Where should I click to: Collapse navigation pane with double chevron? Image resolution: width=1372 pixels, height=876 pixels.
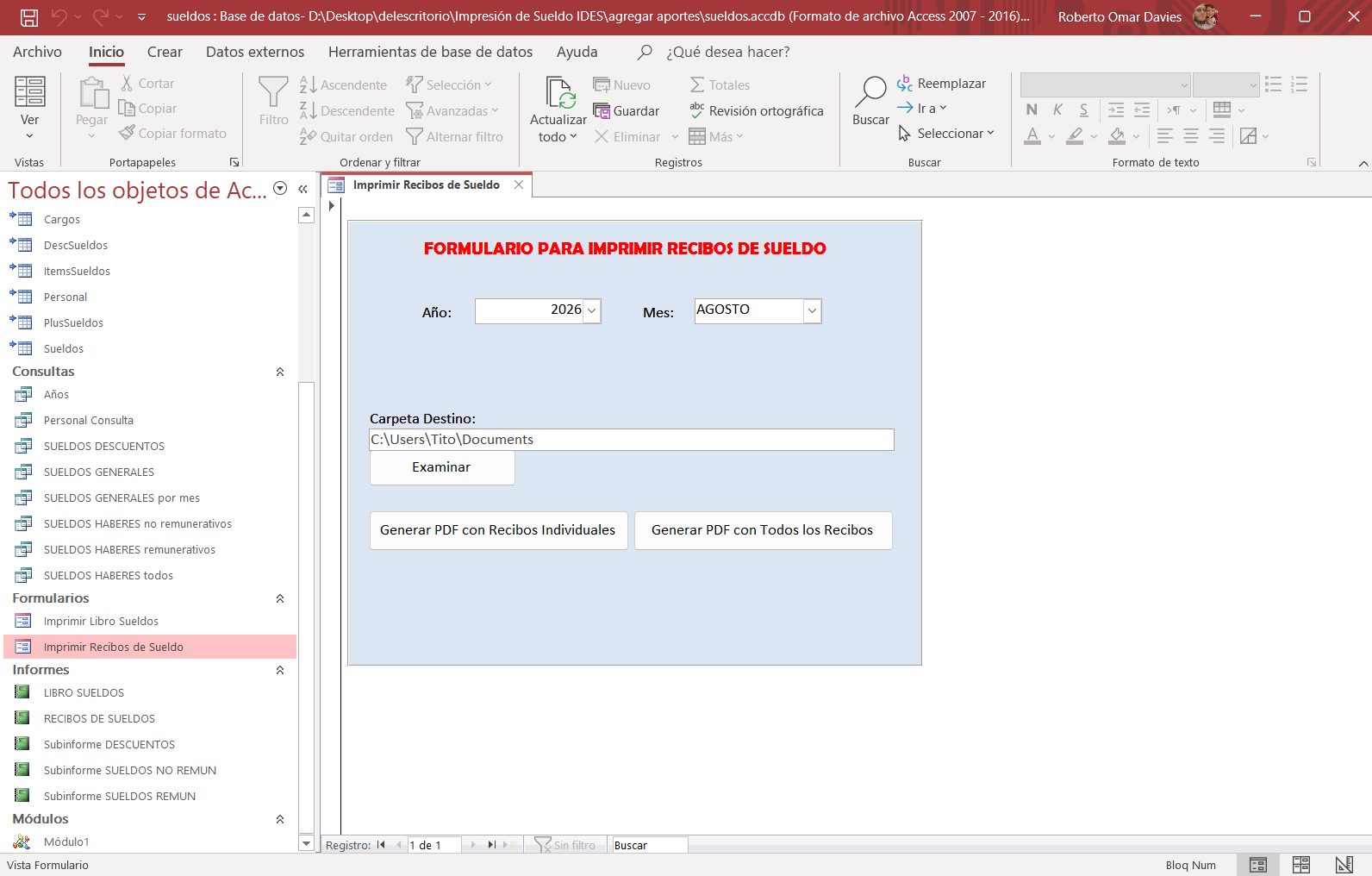[x=302, y=189]
